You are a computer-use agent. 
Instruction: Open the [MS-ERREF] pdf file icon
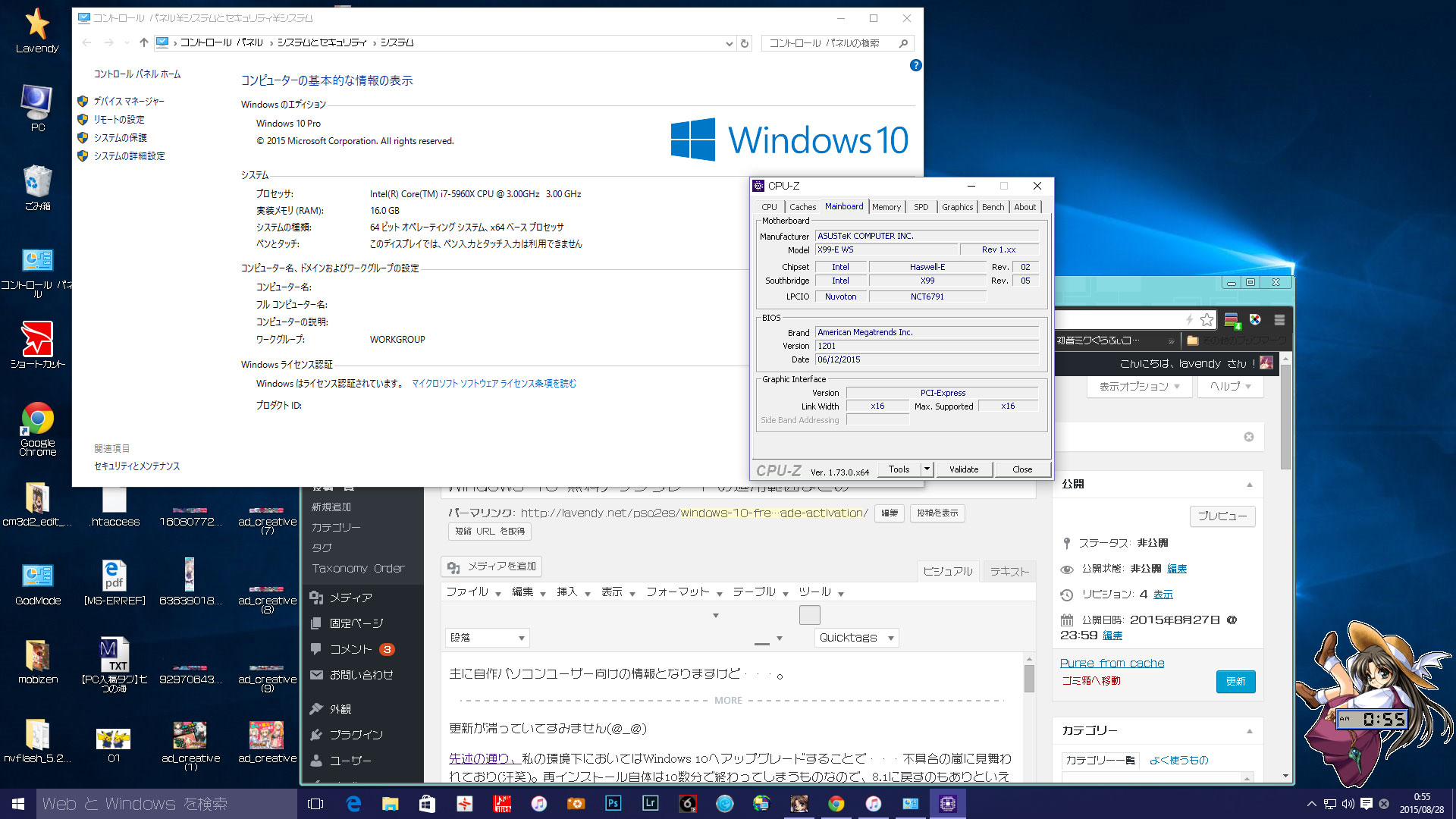tap(115, 582)
